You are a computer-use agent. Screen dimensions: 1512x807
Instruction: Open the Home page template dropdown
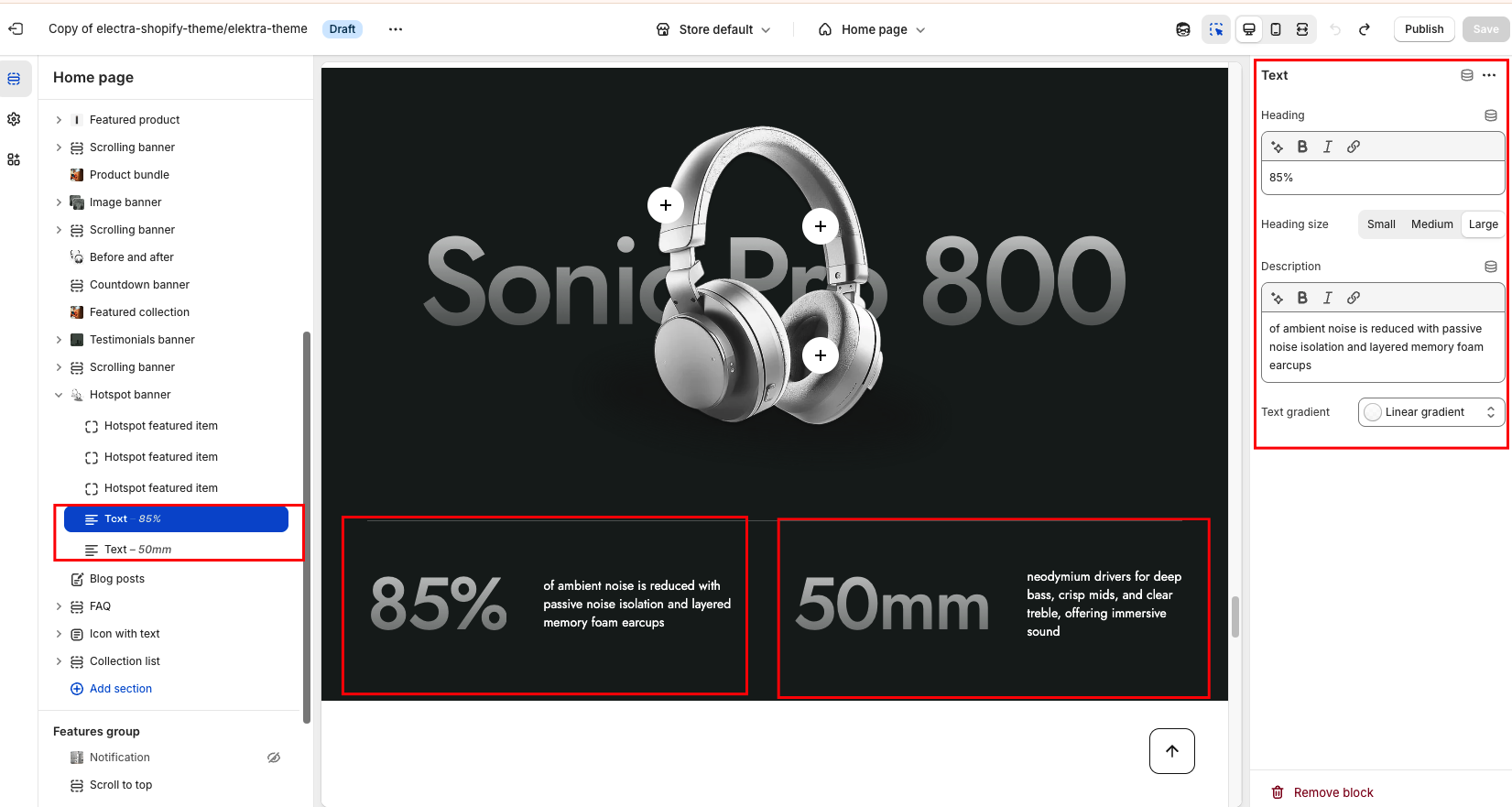pyautogui.click(x=872, y=29)
